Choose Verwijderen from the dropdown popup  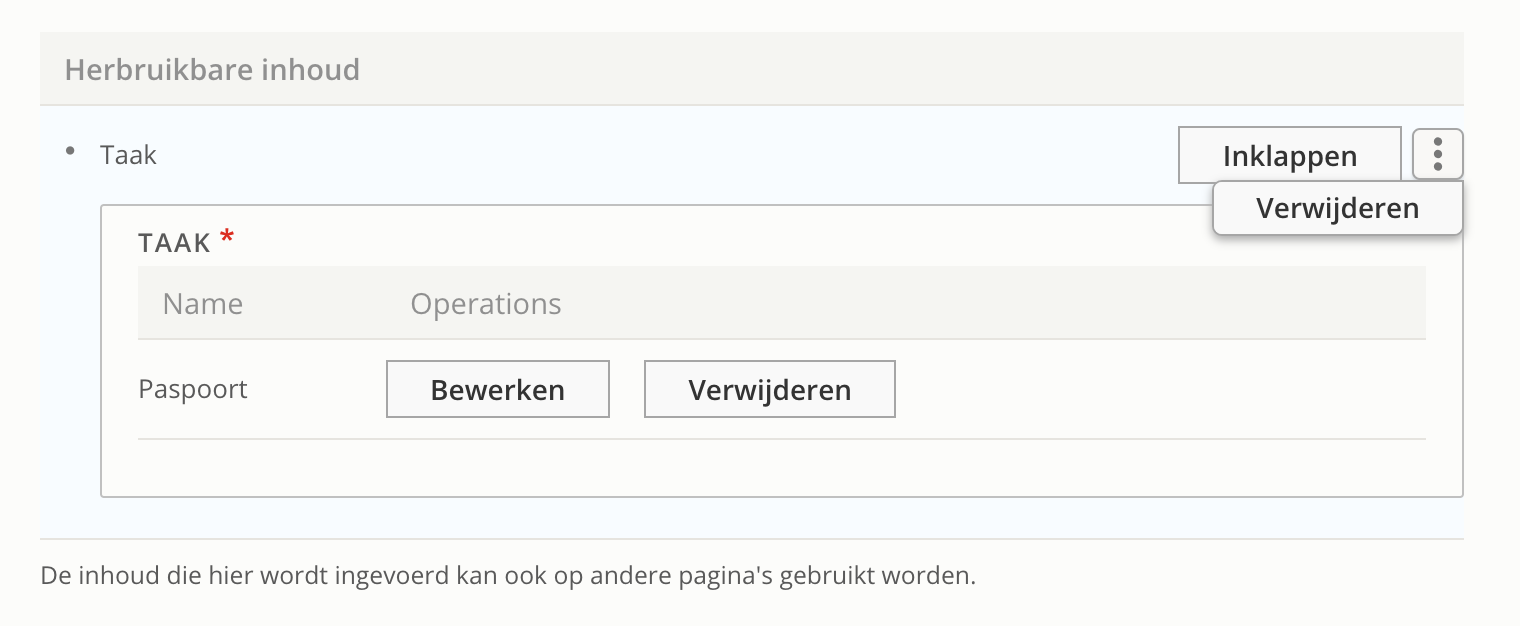pos(1337,208)
